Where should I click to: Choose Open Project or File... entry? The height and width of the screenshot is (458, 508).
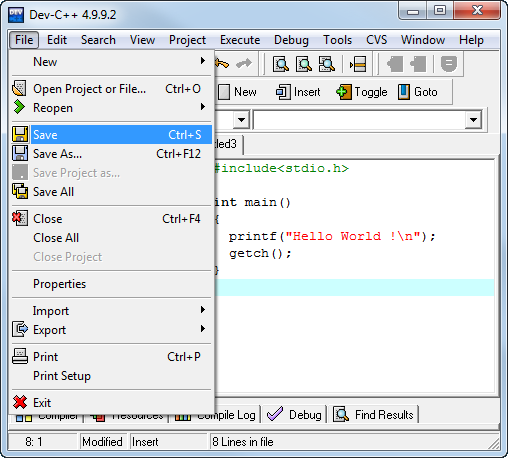pyautogui.click(x=111, y=89)
